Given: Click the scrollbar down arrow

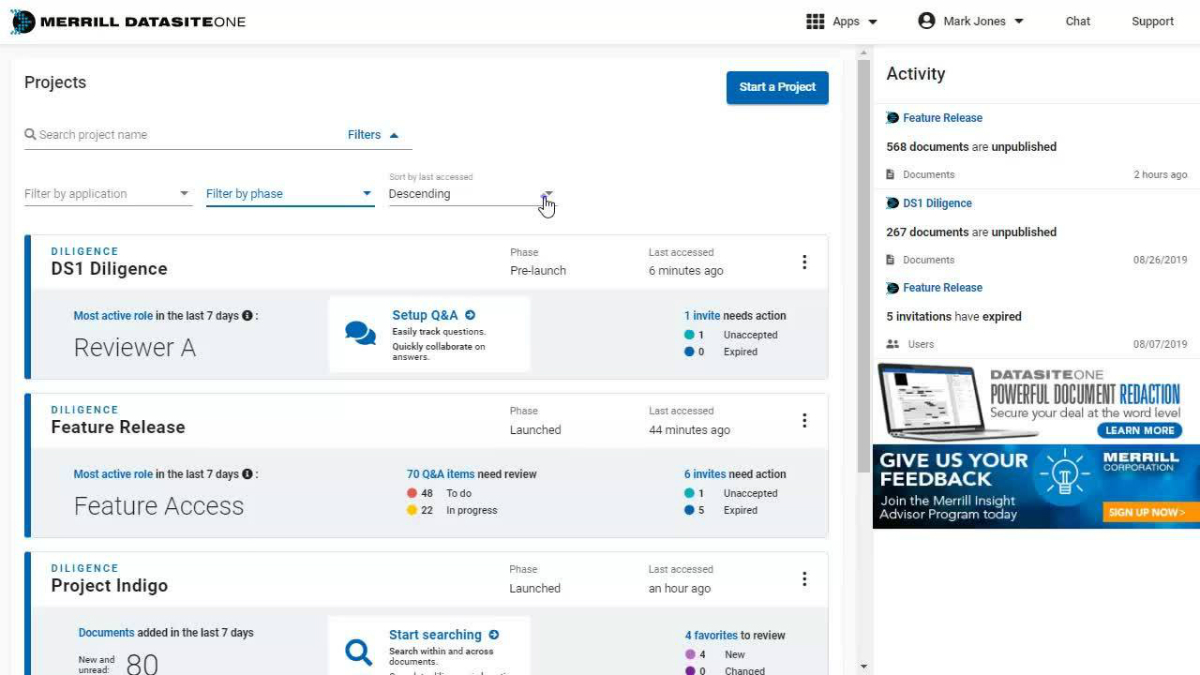Looking at the screenshot, I should click(x=864, y=666).
